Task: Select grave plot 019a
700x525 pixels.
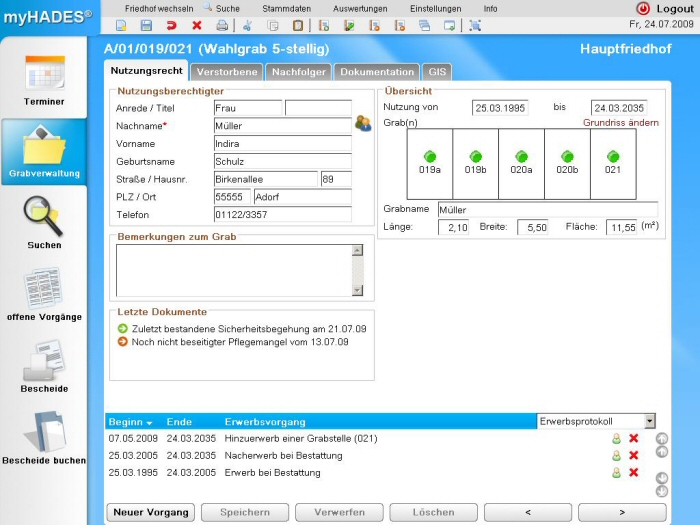Action: (x=429, y=164)
